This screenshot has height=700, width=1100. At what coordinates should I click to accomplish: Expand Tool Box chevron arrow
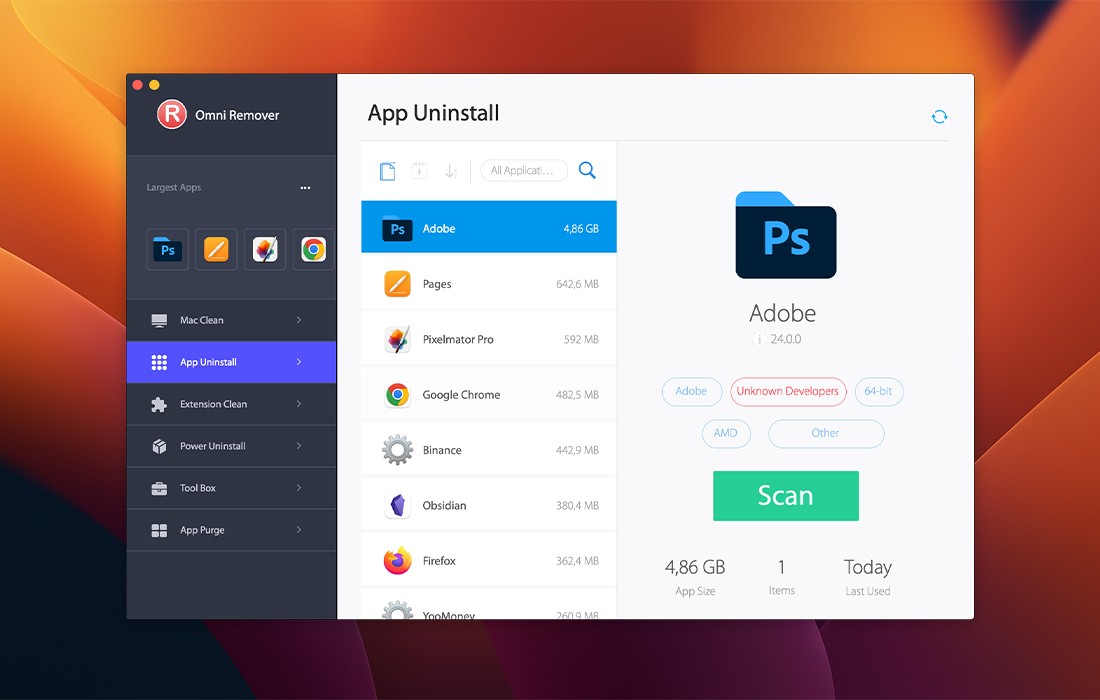299,488
